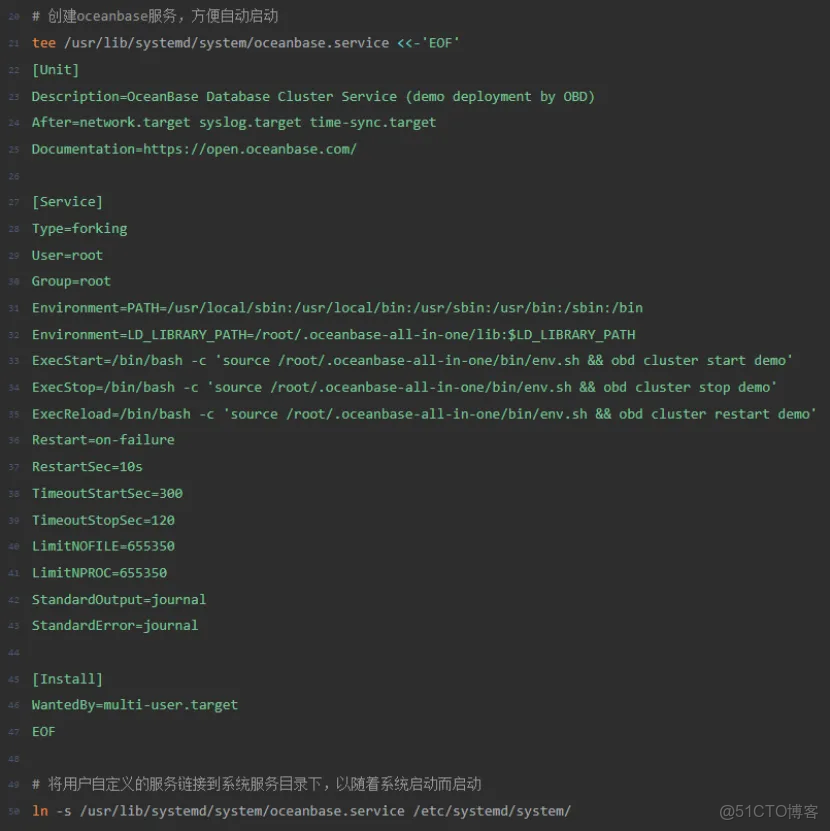
Task: Click the EOF heredoc terminator
Action: tap(43, 731)
